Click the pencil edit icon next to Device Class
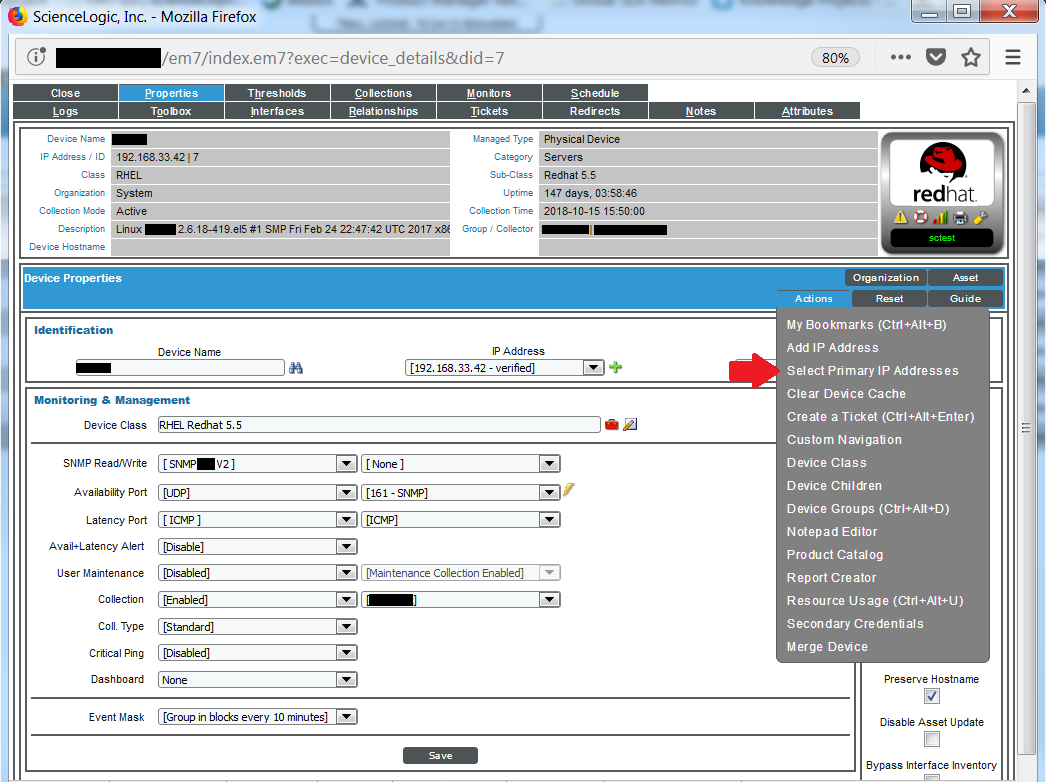Viewport: 1046px width, 782px height. point(630,424)
